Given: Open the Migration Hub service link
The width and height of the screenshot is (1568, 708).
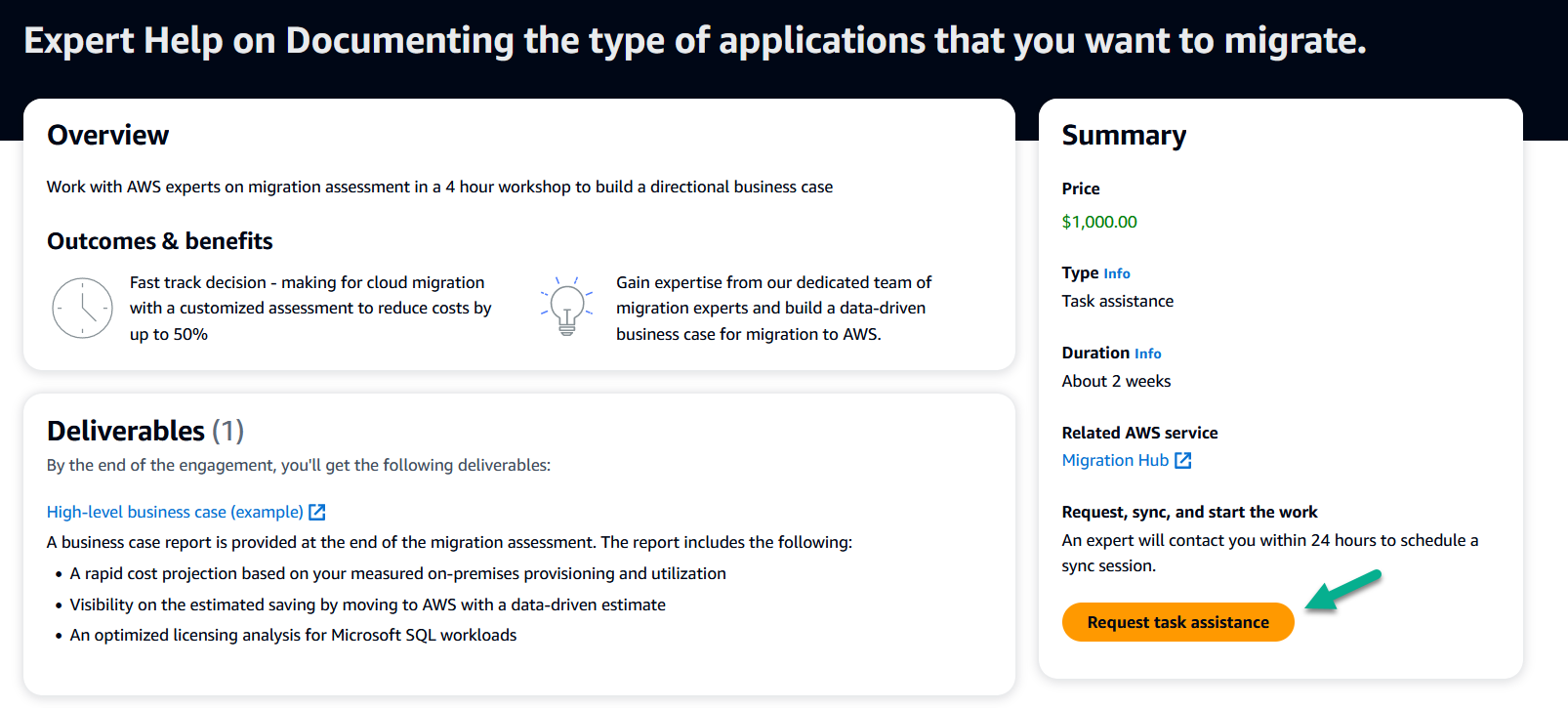Looking at the screenshot, I should tap(1115, 460).
